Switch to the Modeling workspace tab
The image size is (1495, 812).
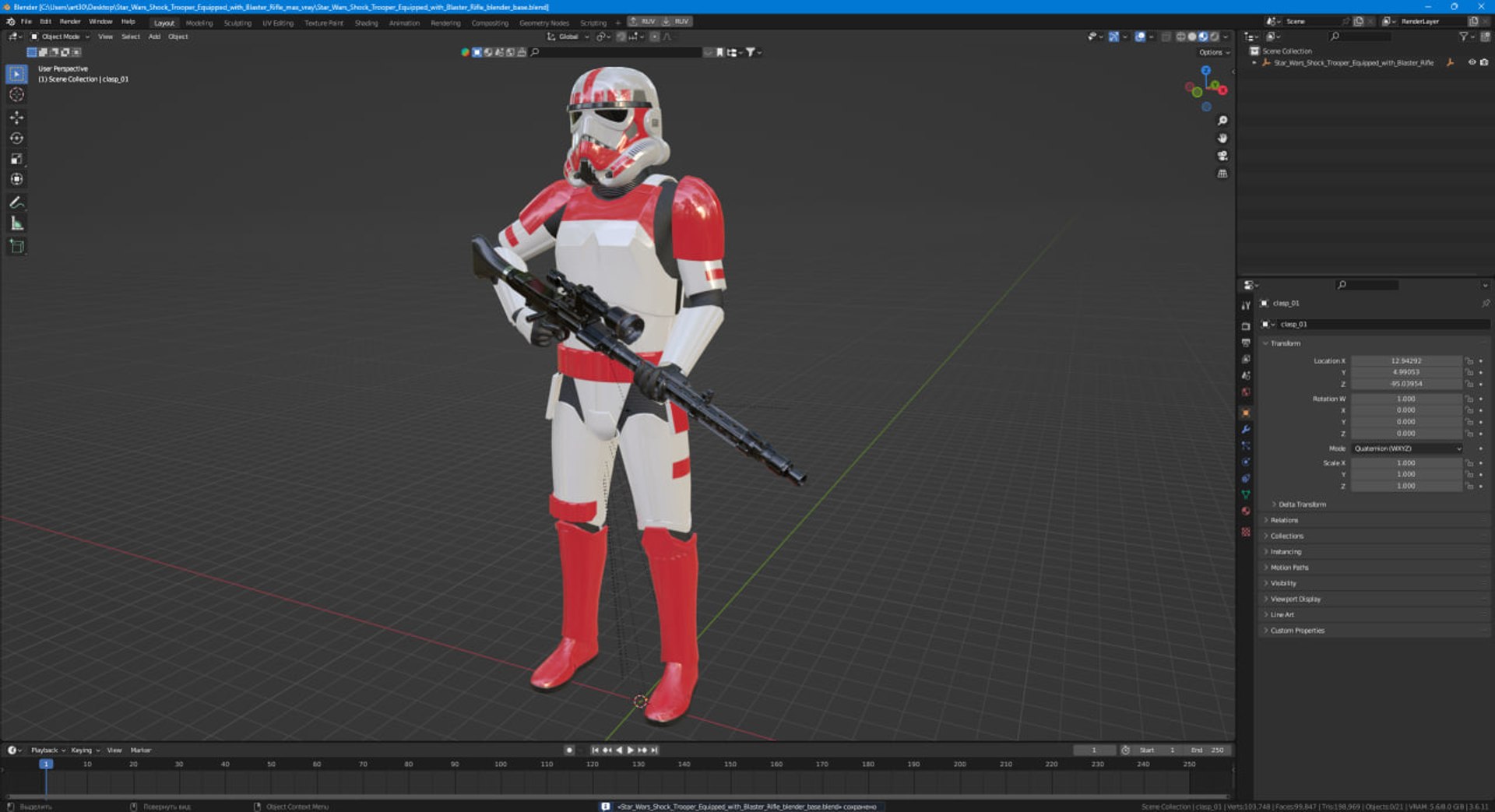[199, 23]
